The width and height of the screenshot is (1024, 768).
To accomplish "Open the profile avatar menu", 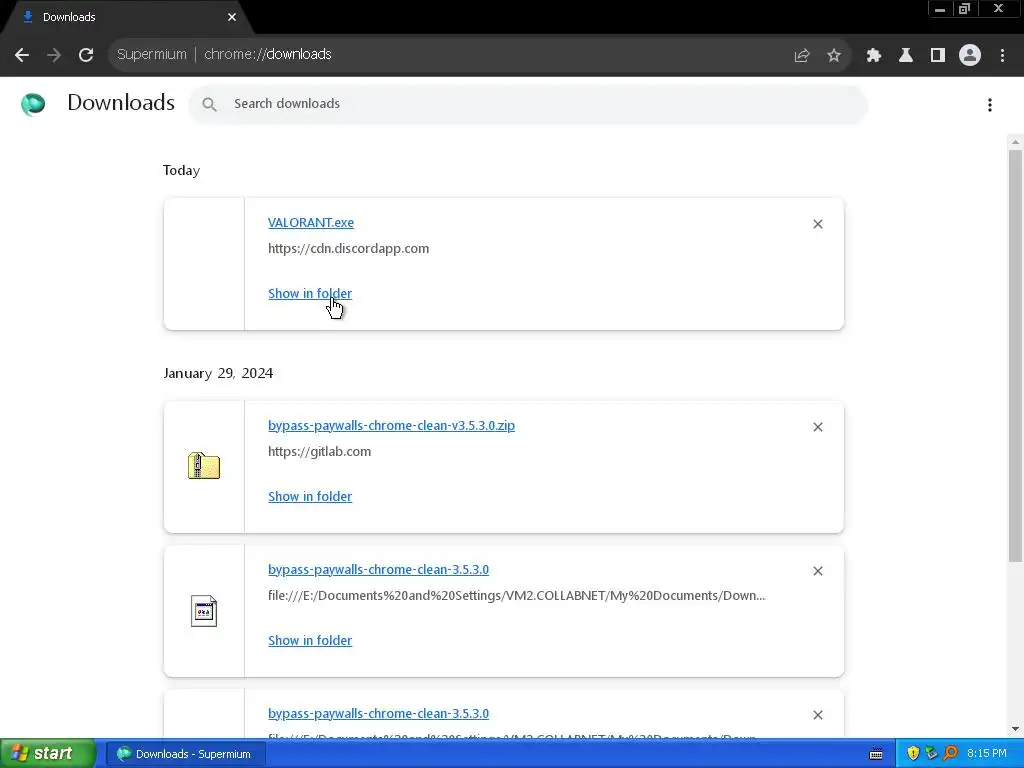I will (970, 55).
